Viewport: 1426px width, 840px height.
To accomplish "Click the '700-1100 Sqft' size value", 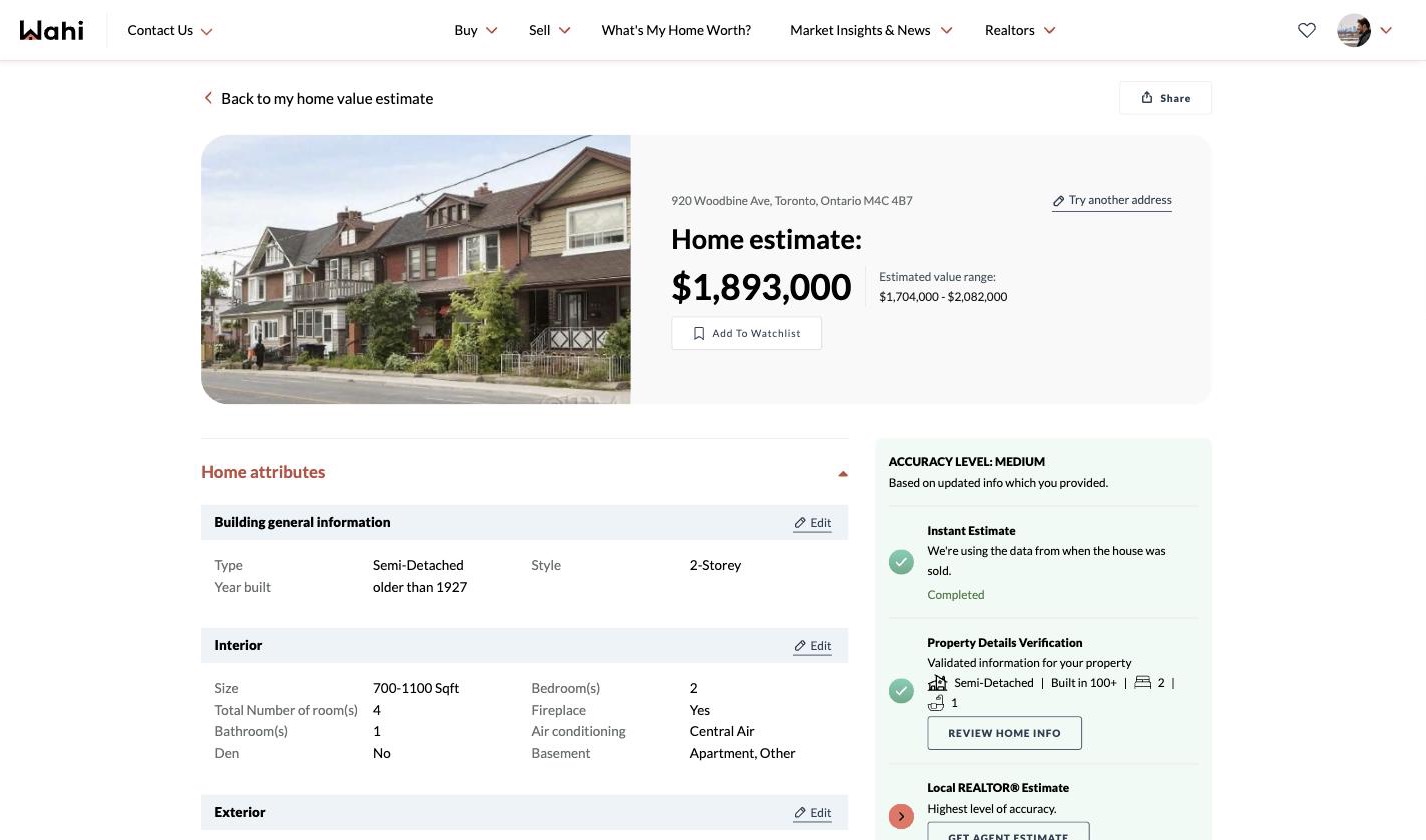I will click(416, 688).
